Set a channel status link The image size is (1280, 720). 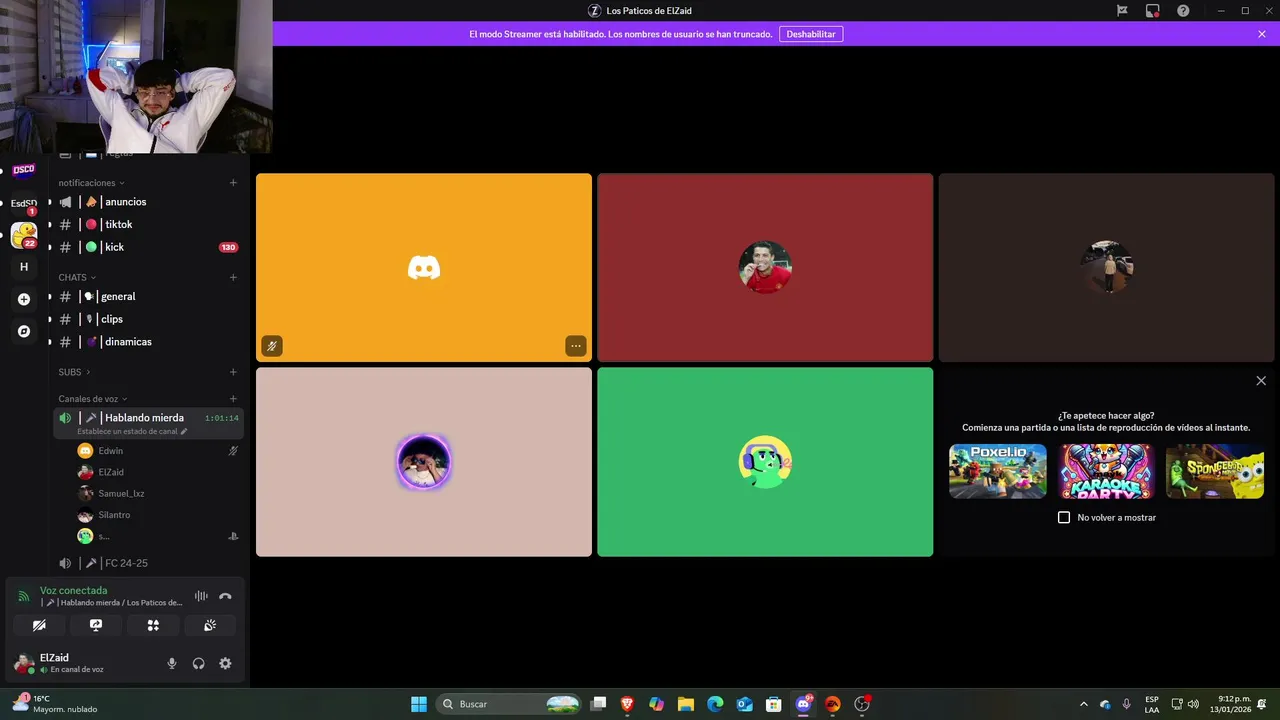coord(132,432)
